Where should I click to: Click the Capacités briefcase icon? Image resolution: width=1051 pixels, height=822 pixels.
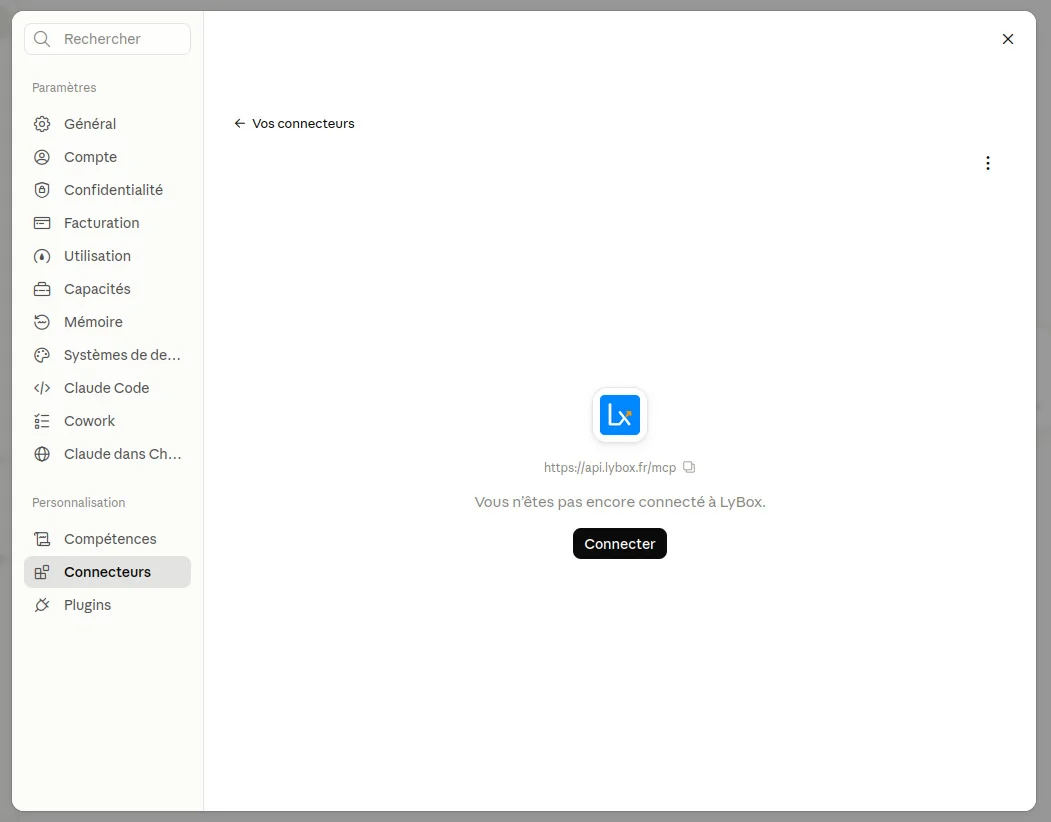click(x=42, y=289)
